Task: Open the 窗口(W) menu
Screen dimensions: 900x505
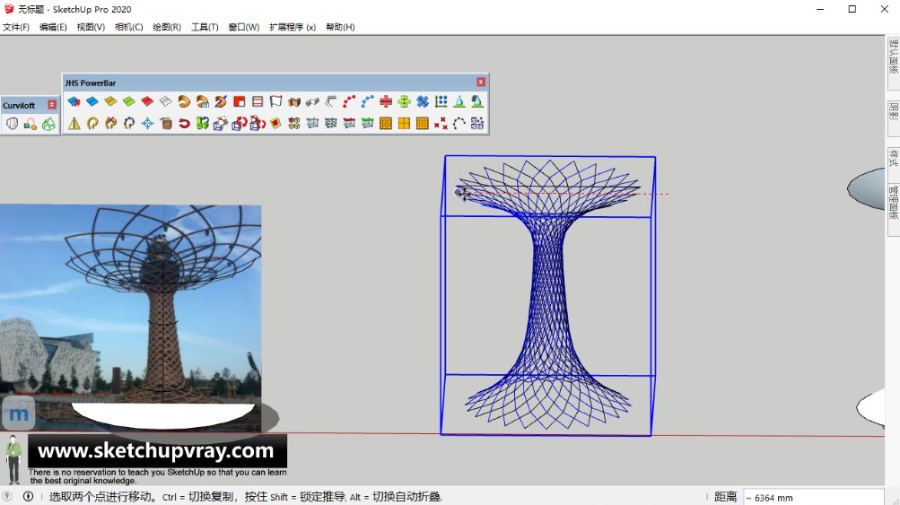Action: pyautogui.click(x=243, y=27)
